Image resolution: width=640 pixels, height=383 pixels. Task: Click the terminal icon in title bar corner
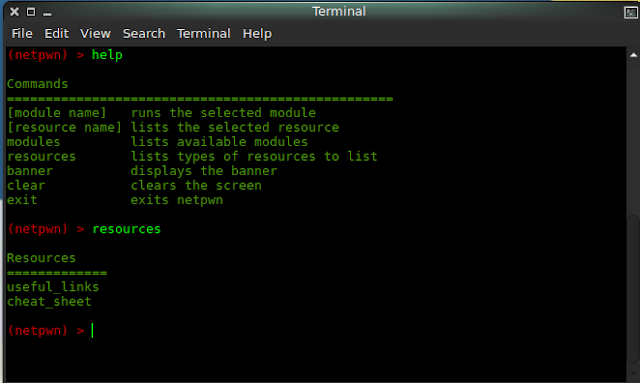631,12
